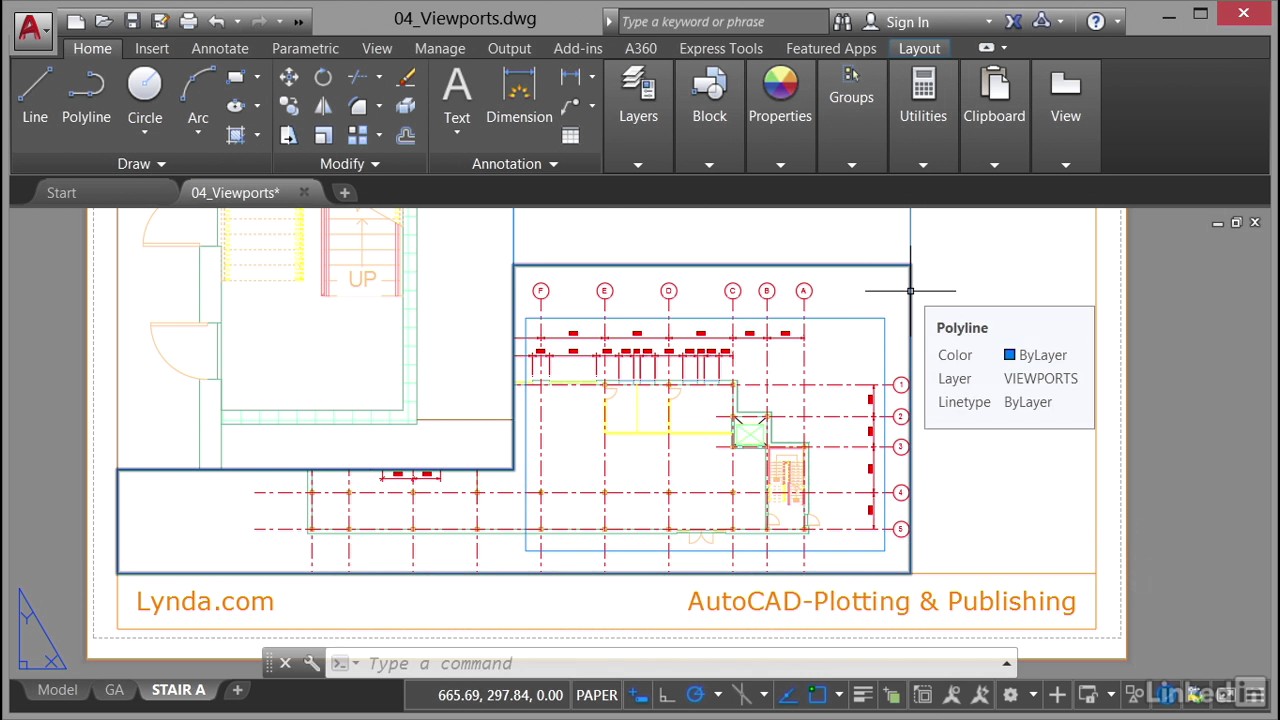
Task: Open the Insert ribbon tab
Action: pos(152,48)
